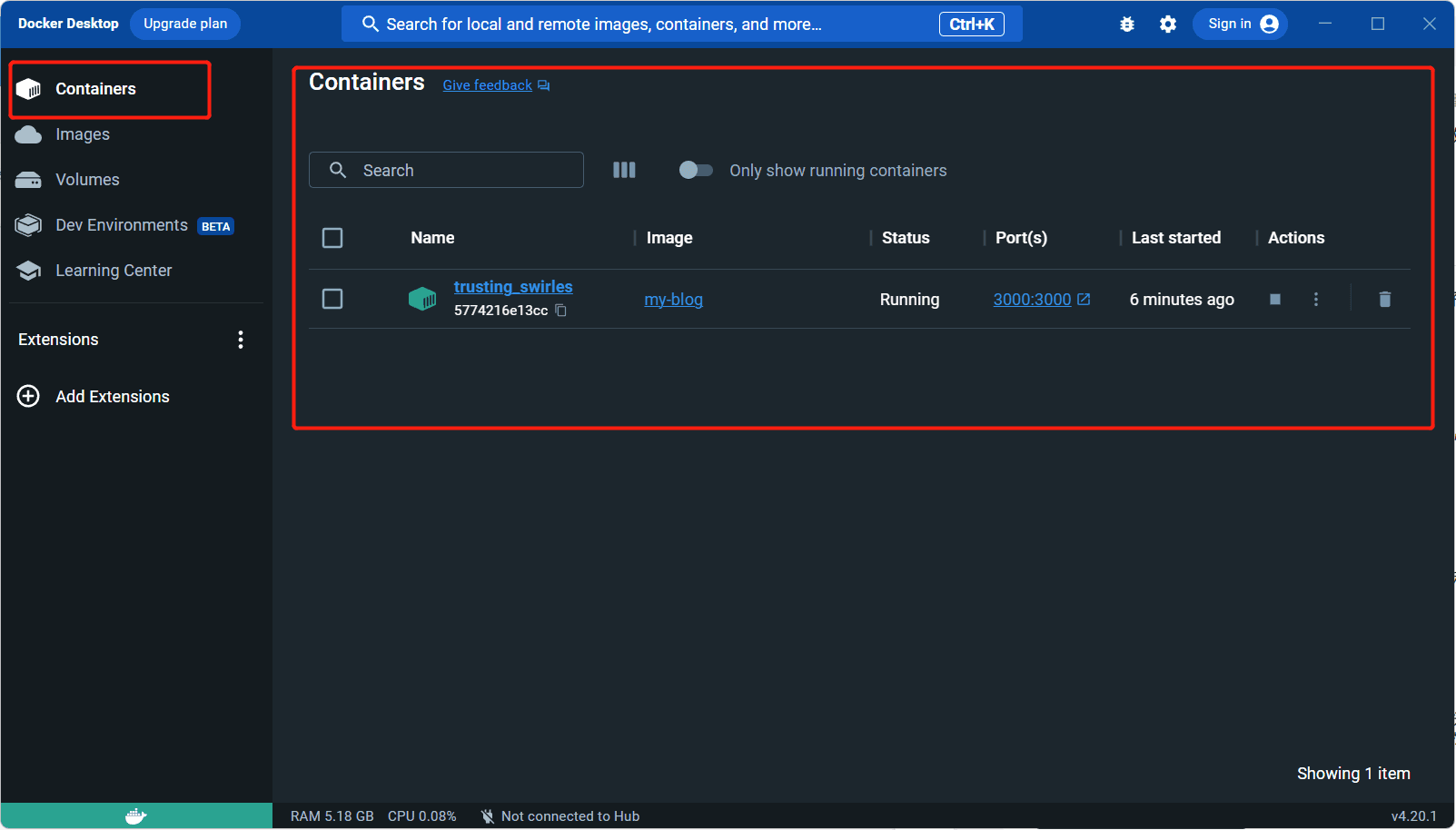Open the troubleshoot bug icon
1456x830 pixels.
(1127, 25)
